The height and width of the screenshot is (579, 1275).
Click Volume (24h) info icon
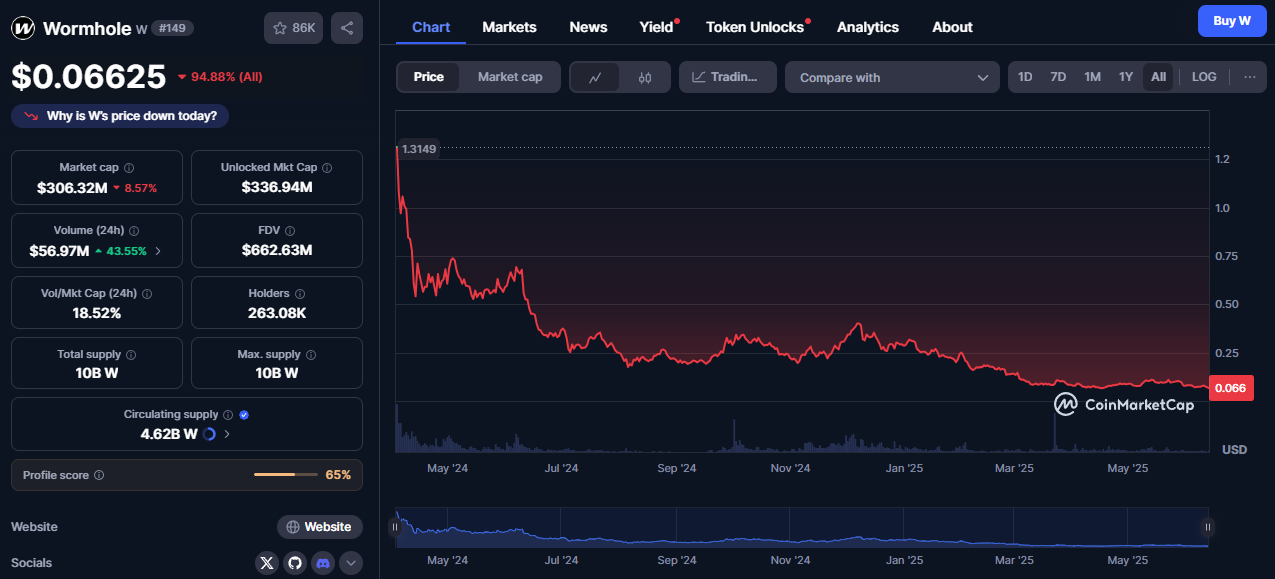pyautogui.click(x=134, y=231)
